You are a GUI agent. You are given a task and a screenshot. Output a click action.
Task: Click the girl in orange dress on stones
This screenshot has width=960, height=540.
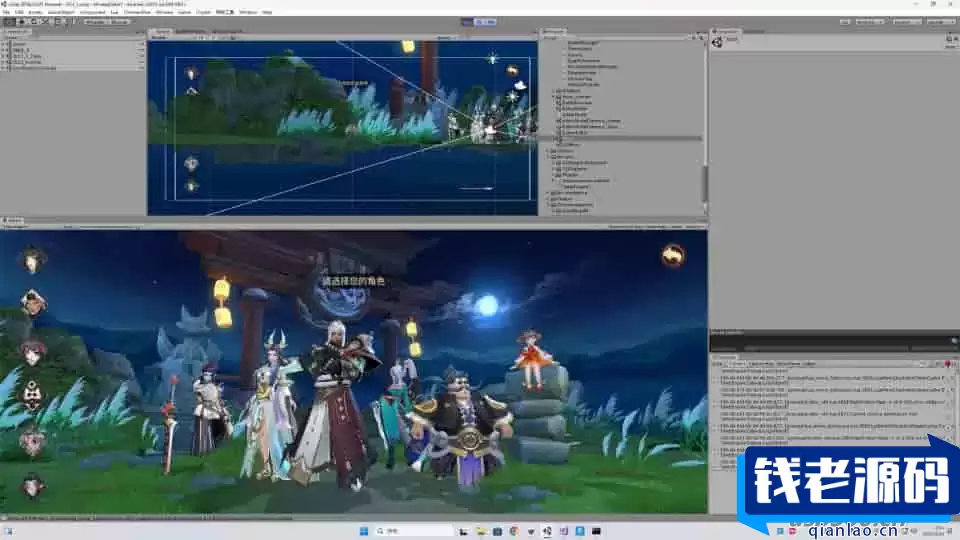pos(530,359)
